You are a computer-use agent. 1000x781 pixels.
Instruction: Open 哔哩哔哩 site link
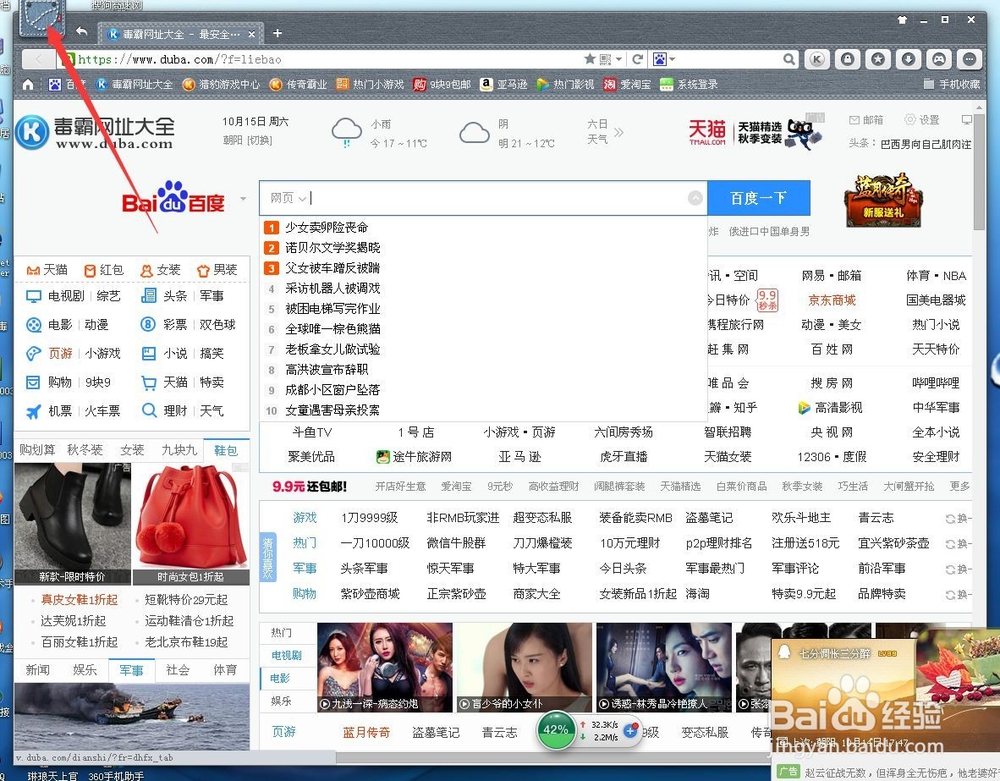936,383
